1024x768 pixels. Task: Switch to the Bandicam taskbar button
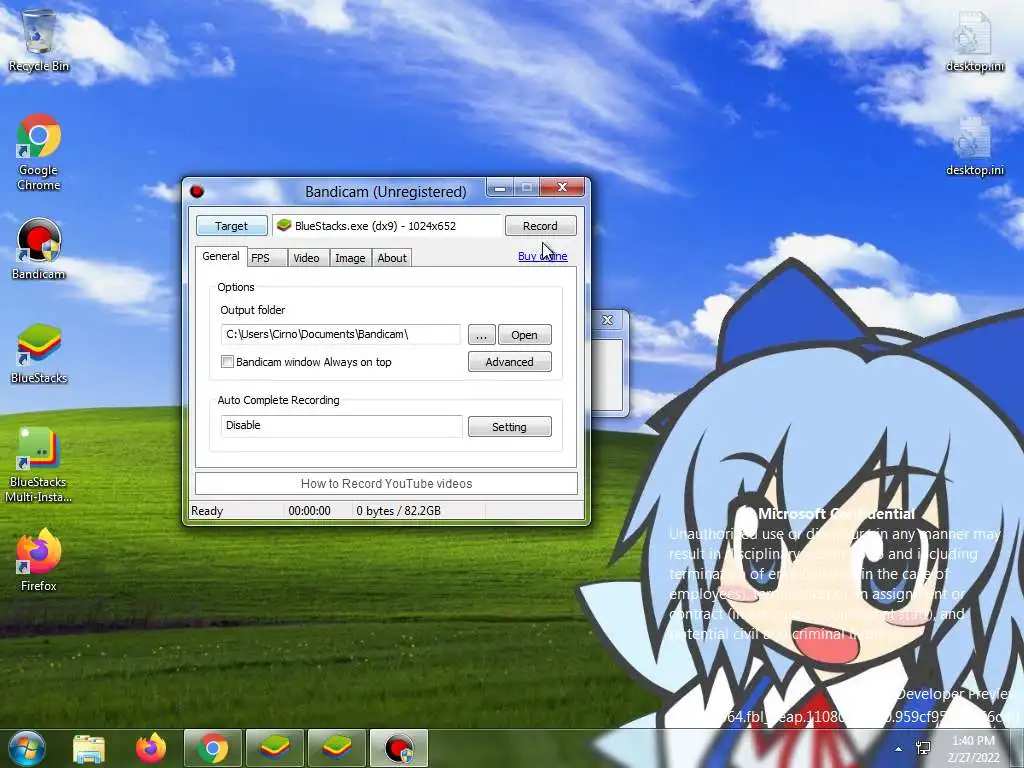[399, 748]
